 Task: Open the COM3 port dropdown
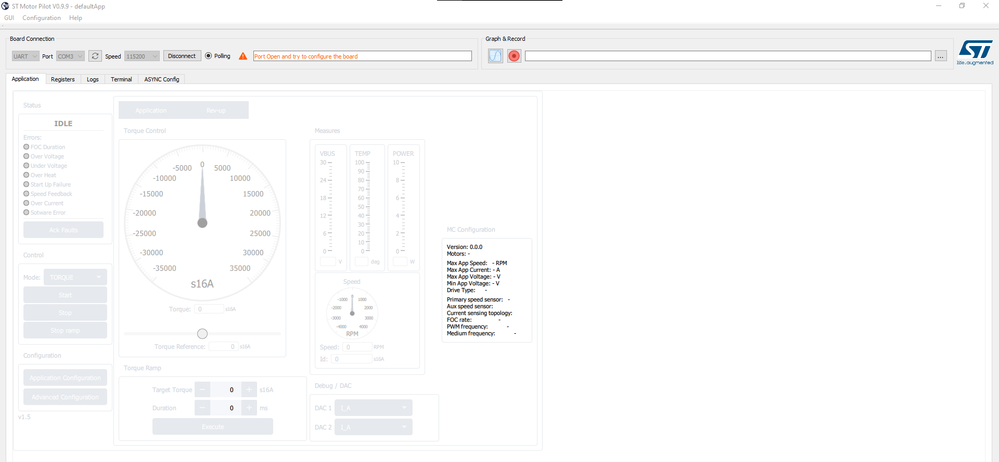pyautogui.click(x=70, y=56)
